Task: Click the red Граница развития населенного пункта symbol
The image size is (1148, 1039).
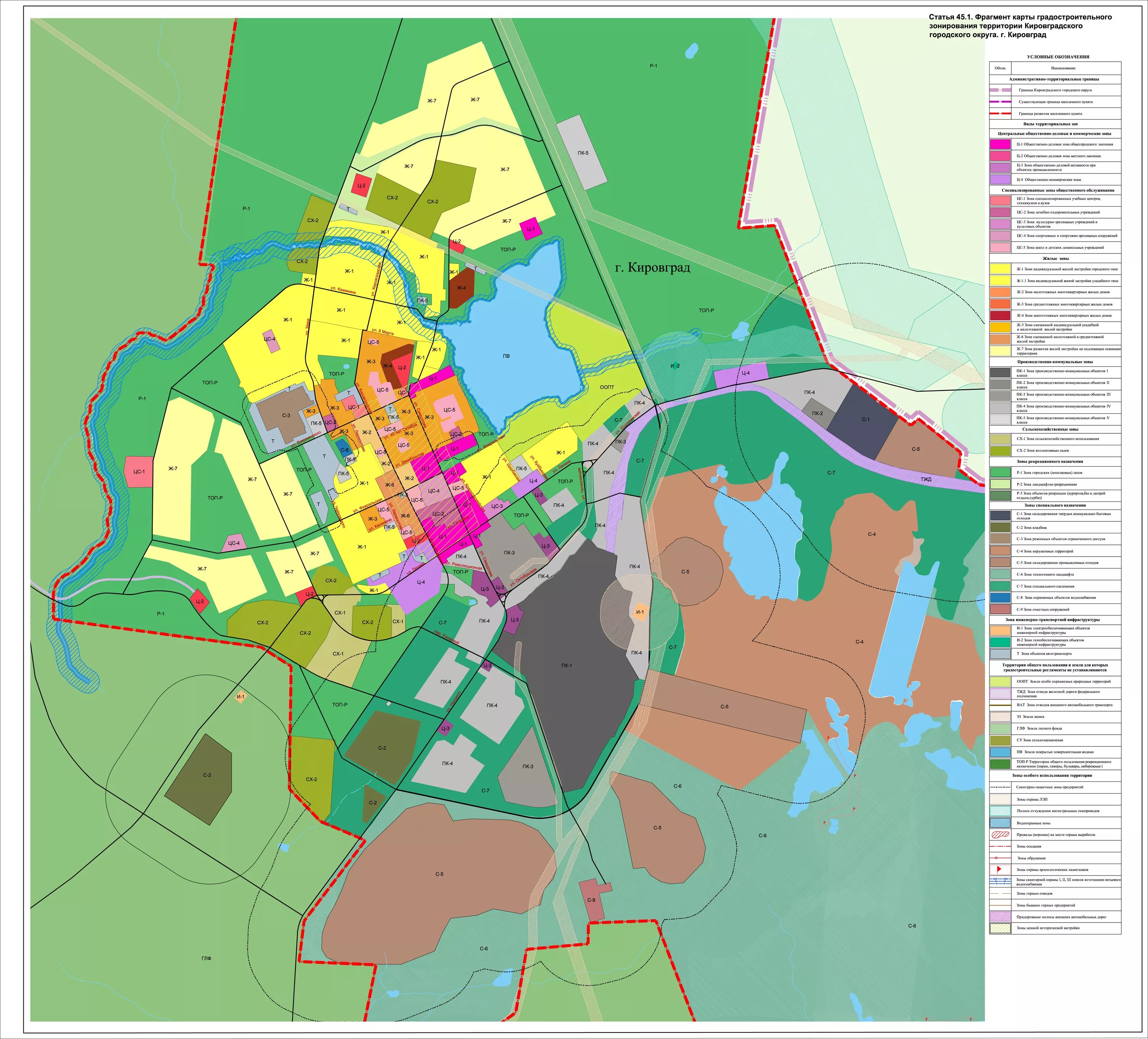Action: point(1000,113)
